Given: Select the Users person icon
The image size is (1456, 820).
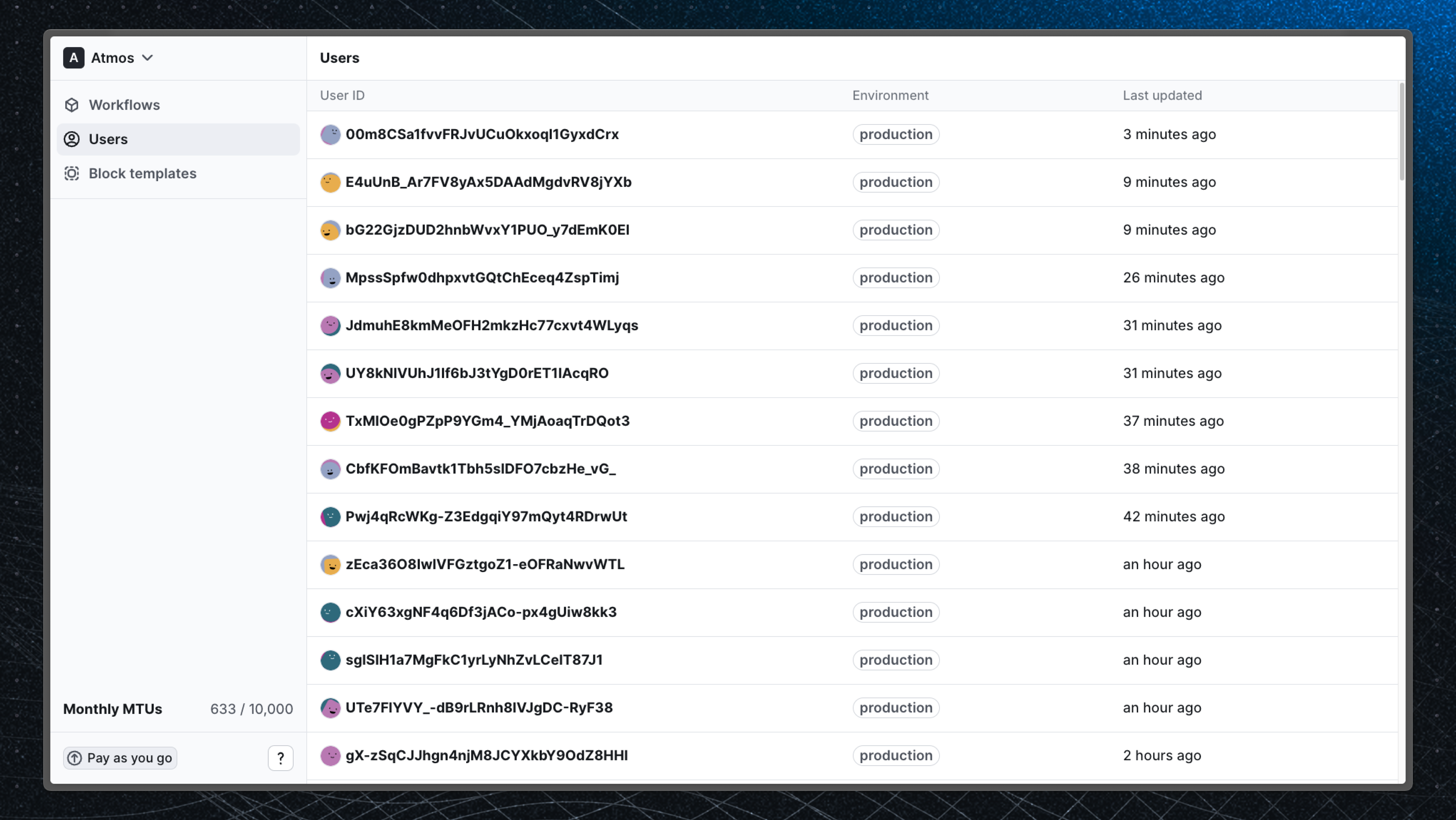Looking at the screenshot, I should click(x=72, y=139).
